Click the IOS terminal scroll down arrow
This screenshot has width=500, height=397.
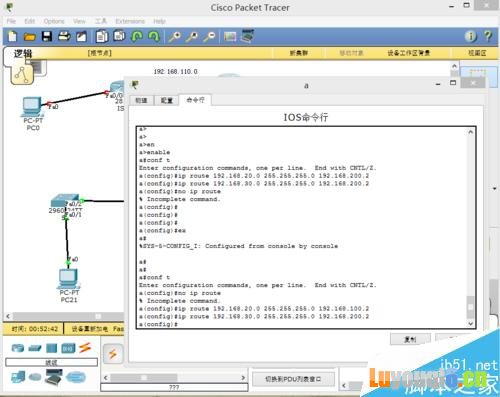click(470, 324)
